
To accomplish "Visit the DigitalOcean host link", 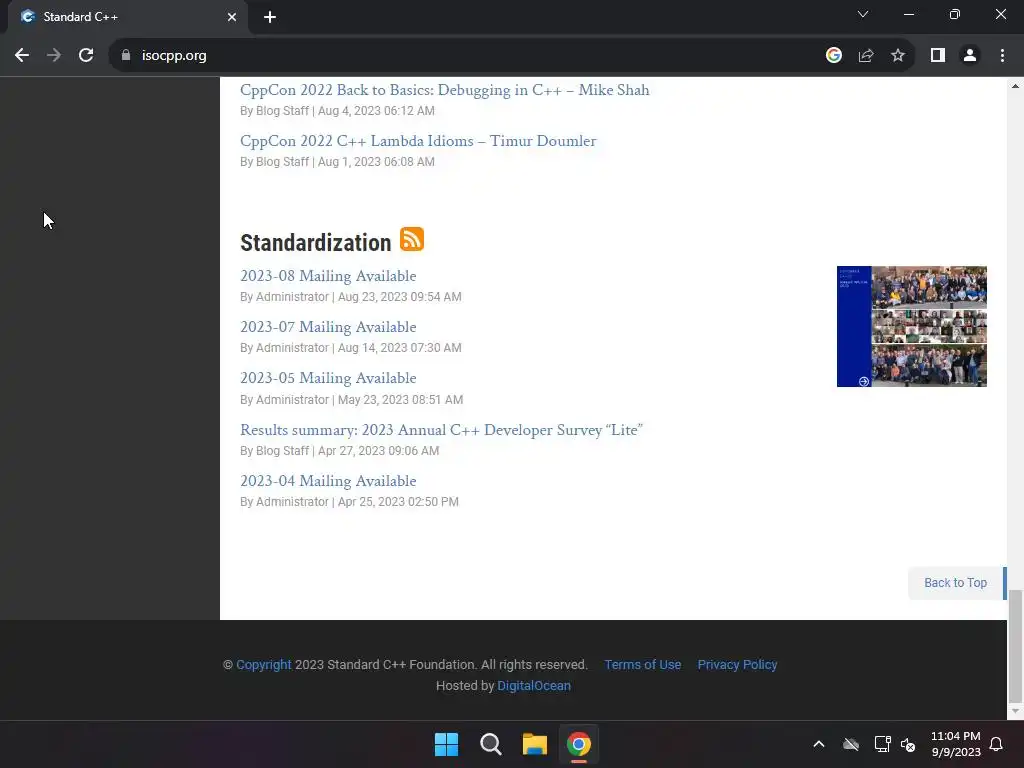I will tap(534, 686).
